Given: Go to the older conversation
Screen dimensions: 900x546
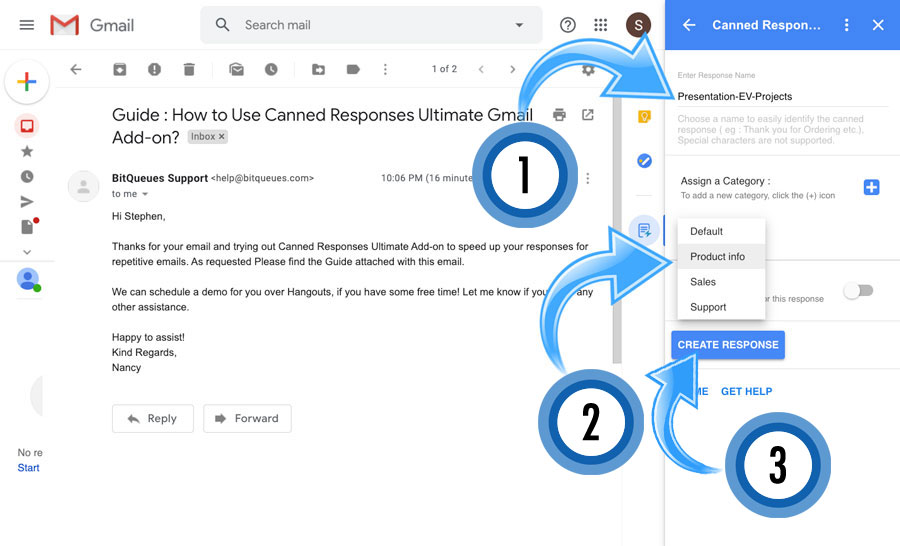Looking at the screenshot, I should coord(513,69).
